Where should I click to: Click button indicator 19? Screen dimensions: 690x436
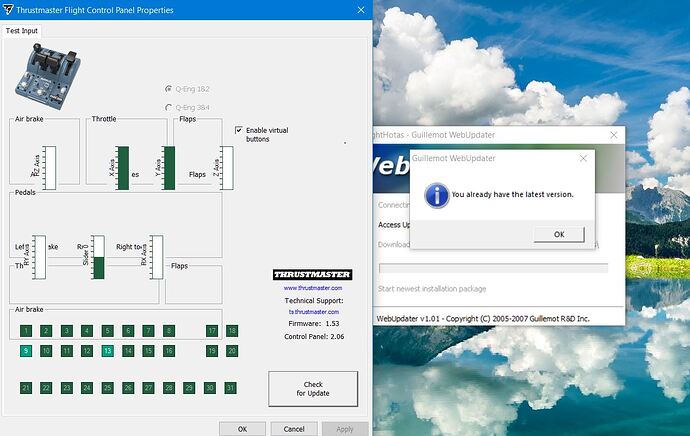pos(212,351)
